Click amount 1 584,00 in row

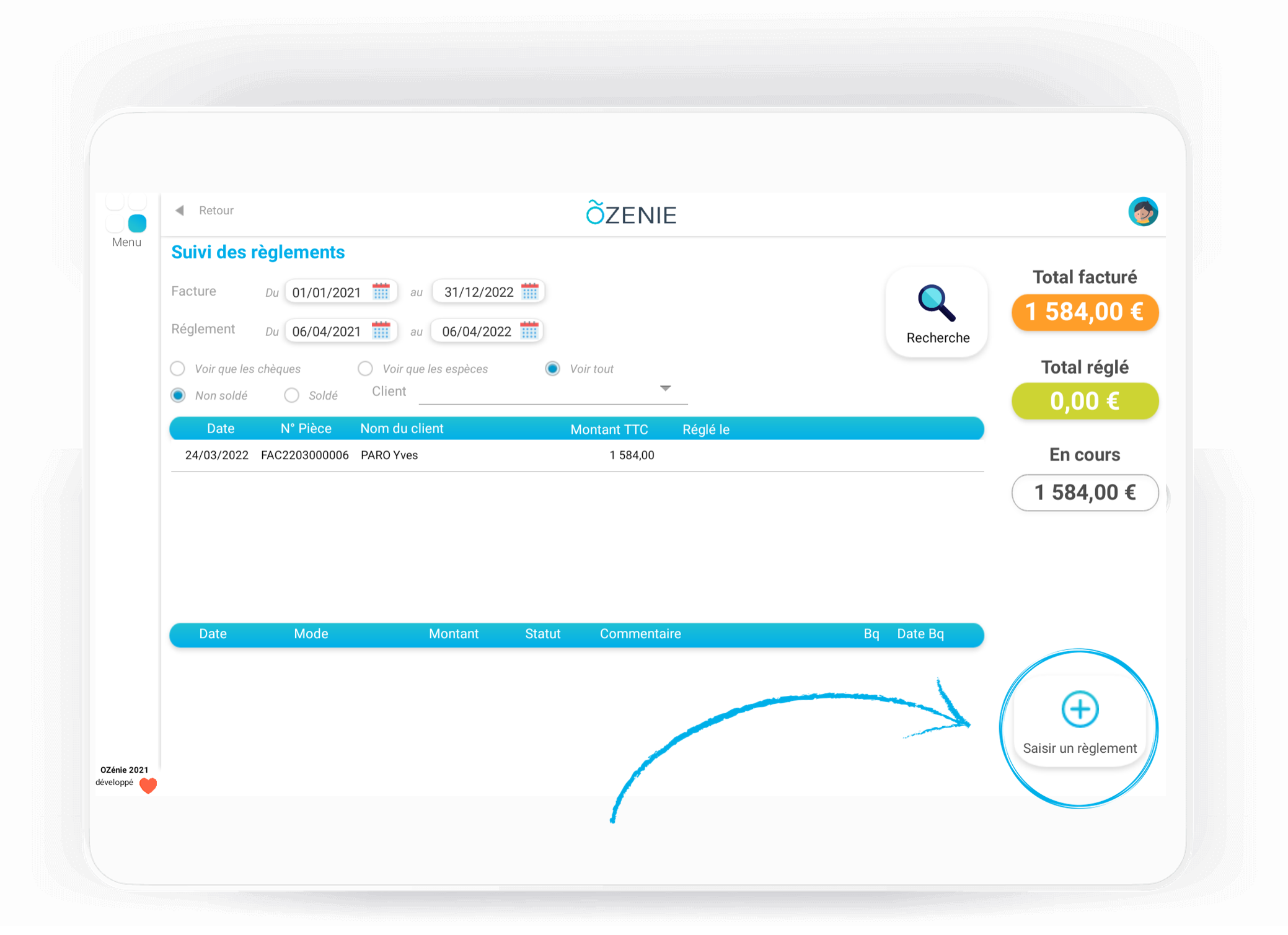tap(632, 455)
